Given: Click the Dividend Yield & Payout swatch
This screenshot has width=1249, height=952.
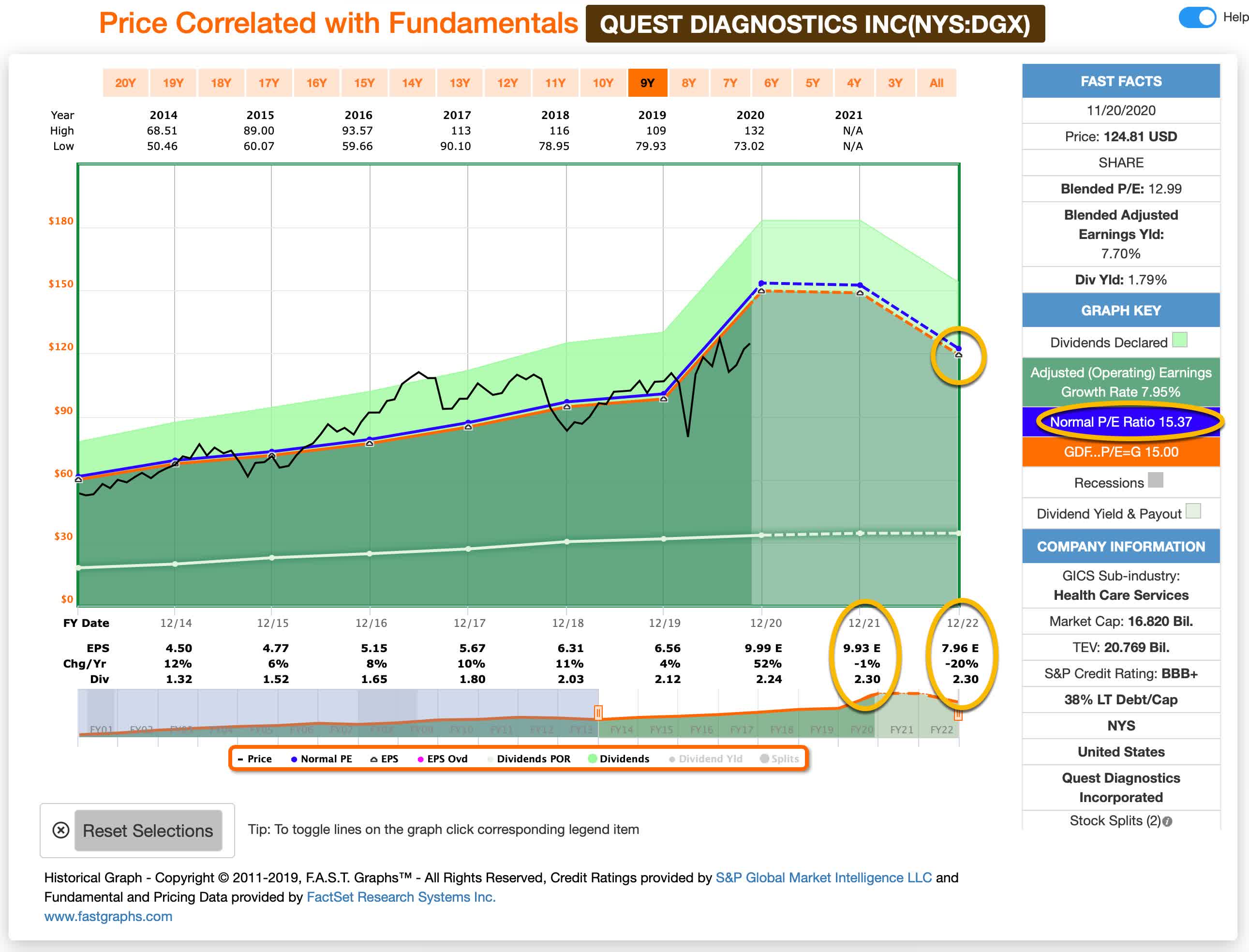Looking at the screenshot, I should 1193,510.
